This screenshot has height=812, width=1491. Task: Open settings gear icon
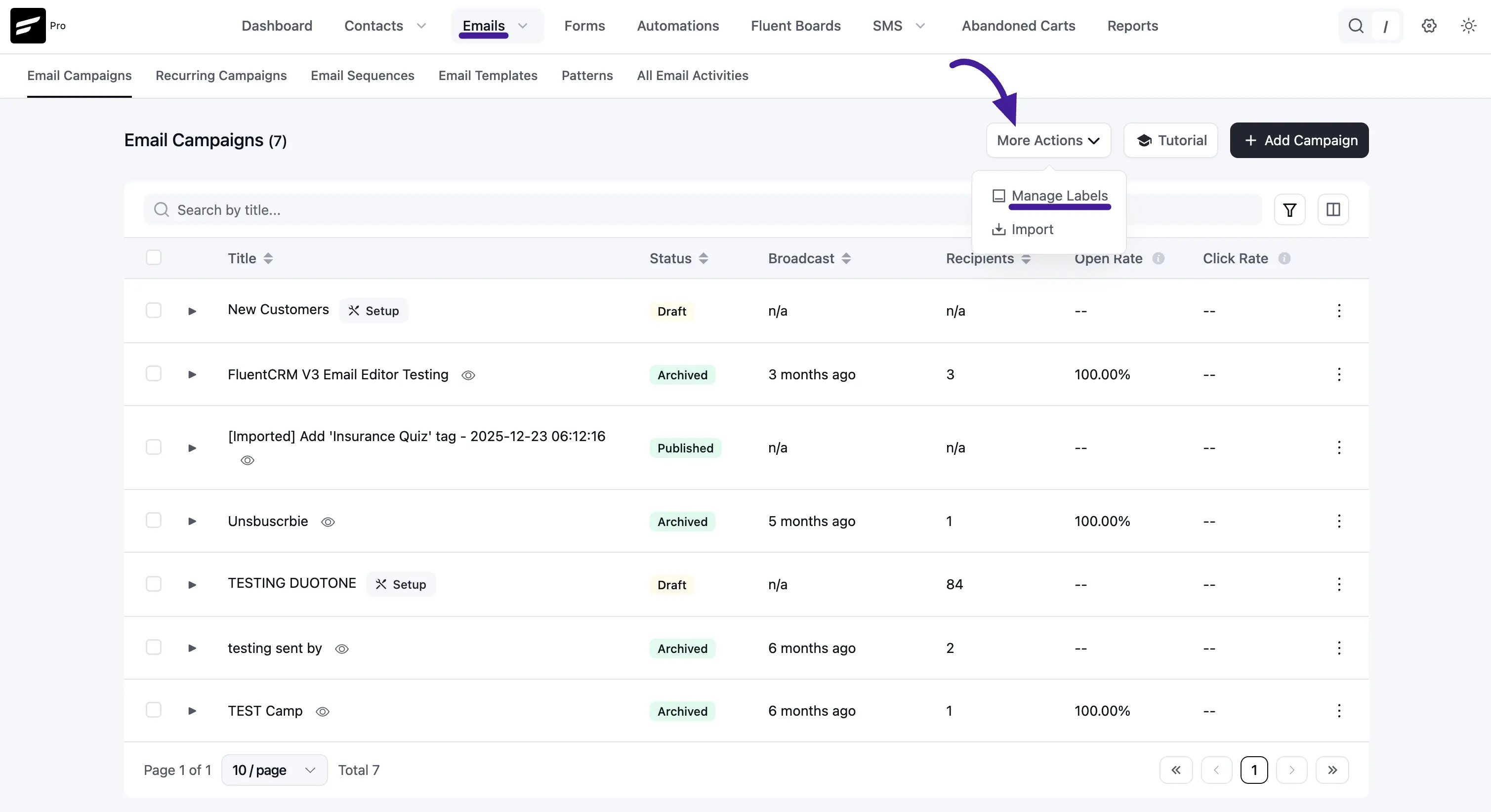pyautogui.click(x=1429, y=26)
